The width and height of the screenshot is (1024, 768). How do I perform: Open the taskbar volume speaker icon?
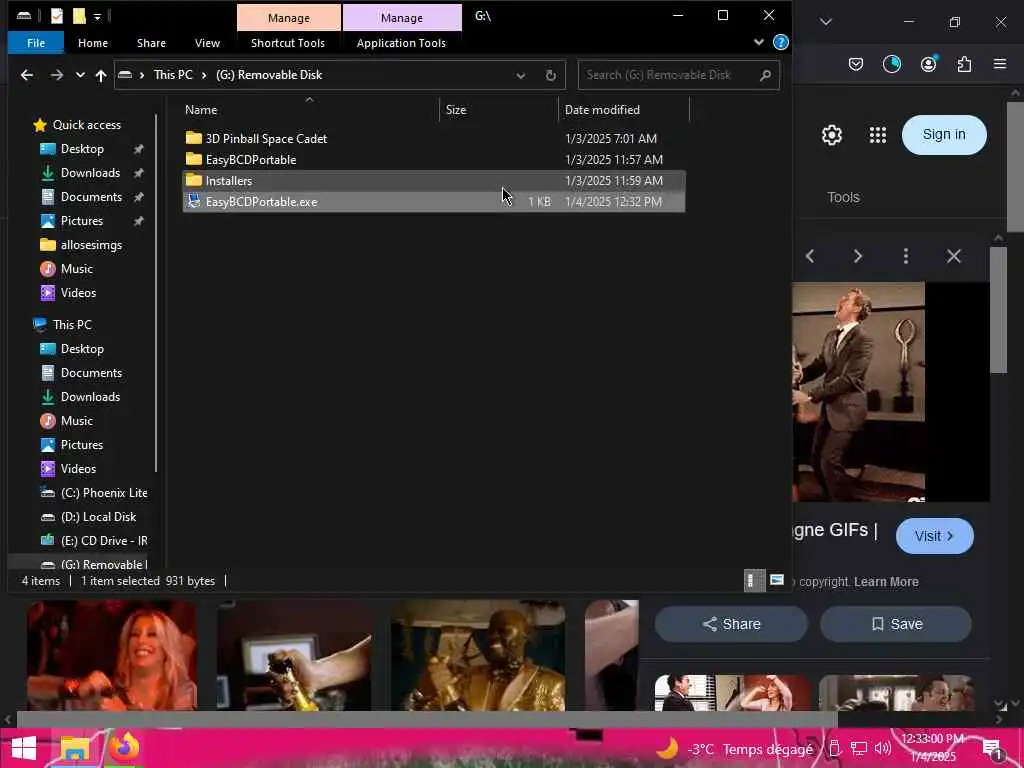(x=882, y=748)
